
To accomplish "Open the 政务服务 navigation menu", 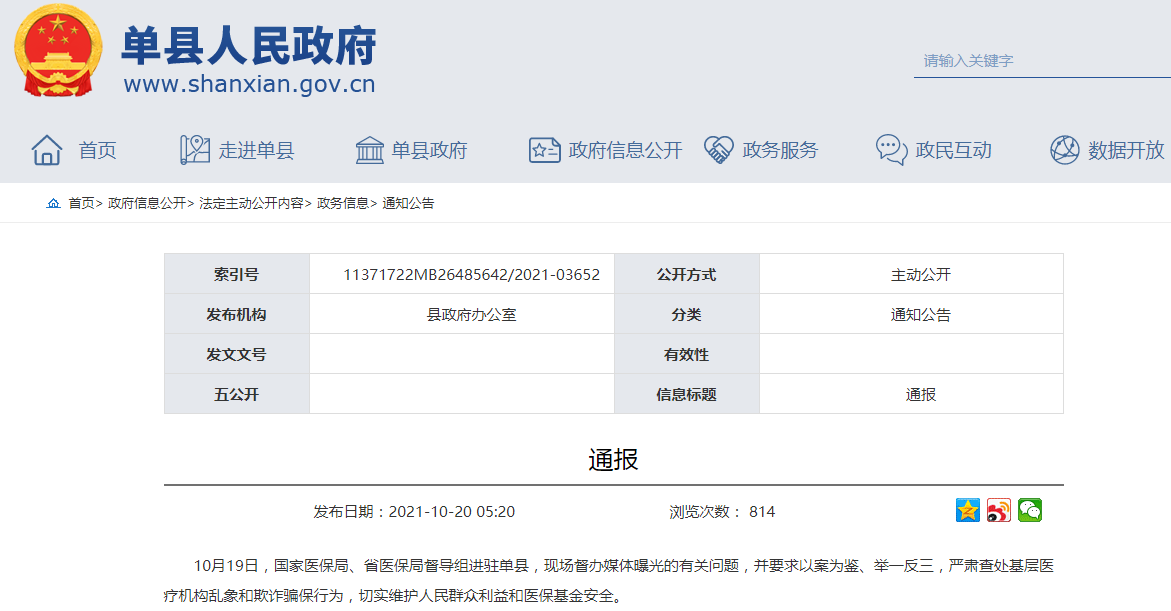I will (x=780, y=150).
